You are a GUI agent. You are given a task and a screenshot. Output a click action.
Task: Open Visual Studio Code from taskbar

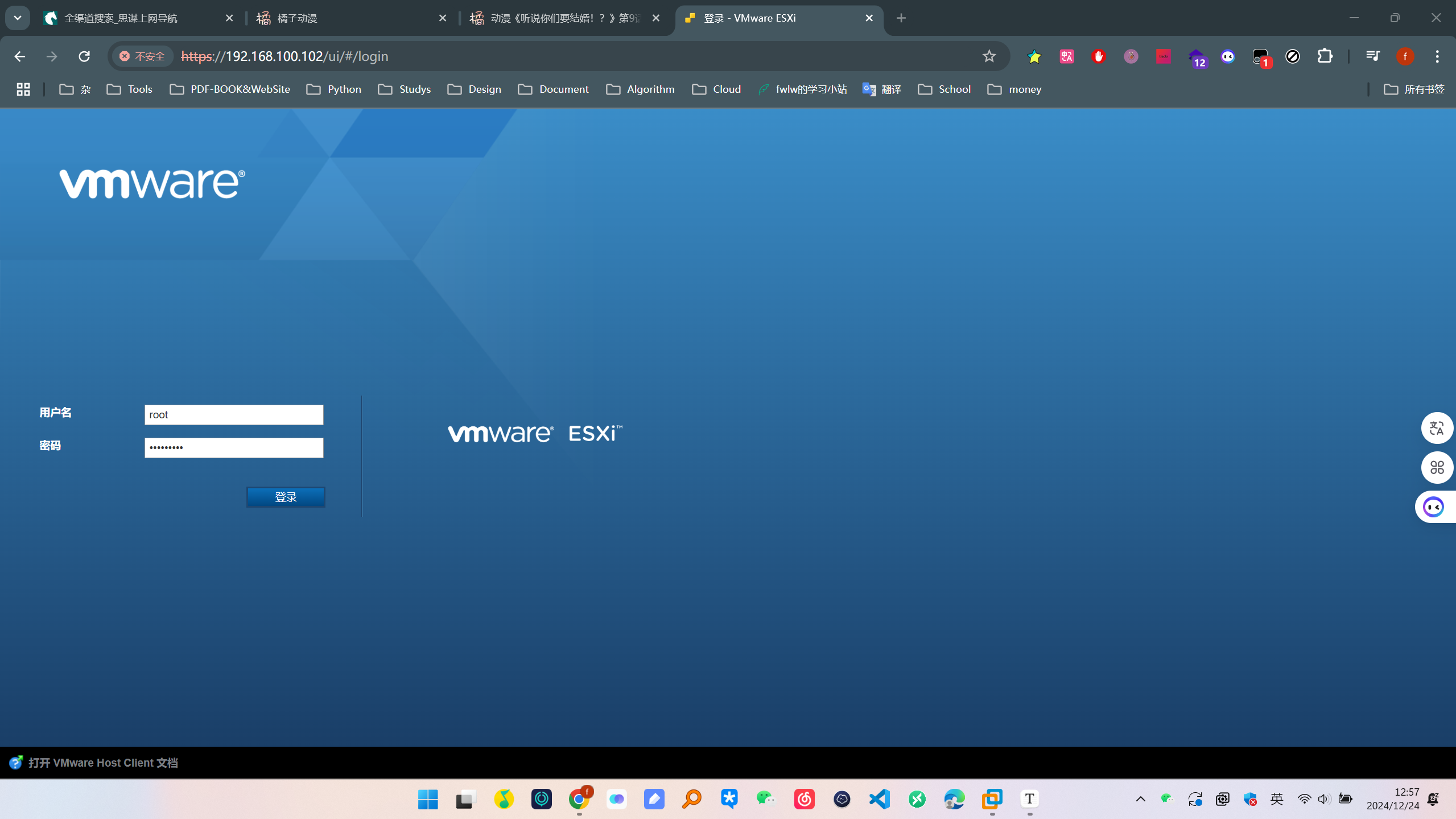[x=880, y=799]
